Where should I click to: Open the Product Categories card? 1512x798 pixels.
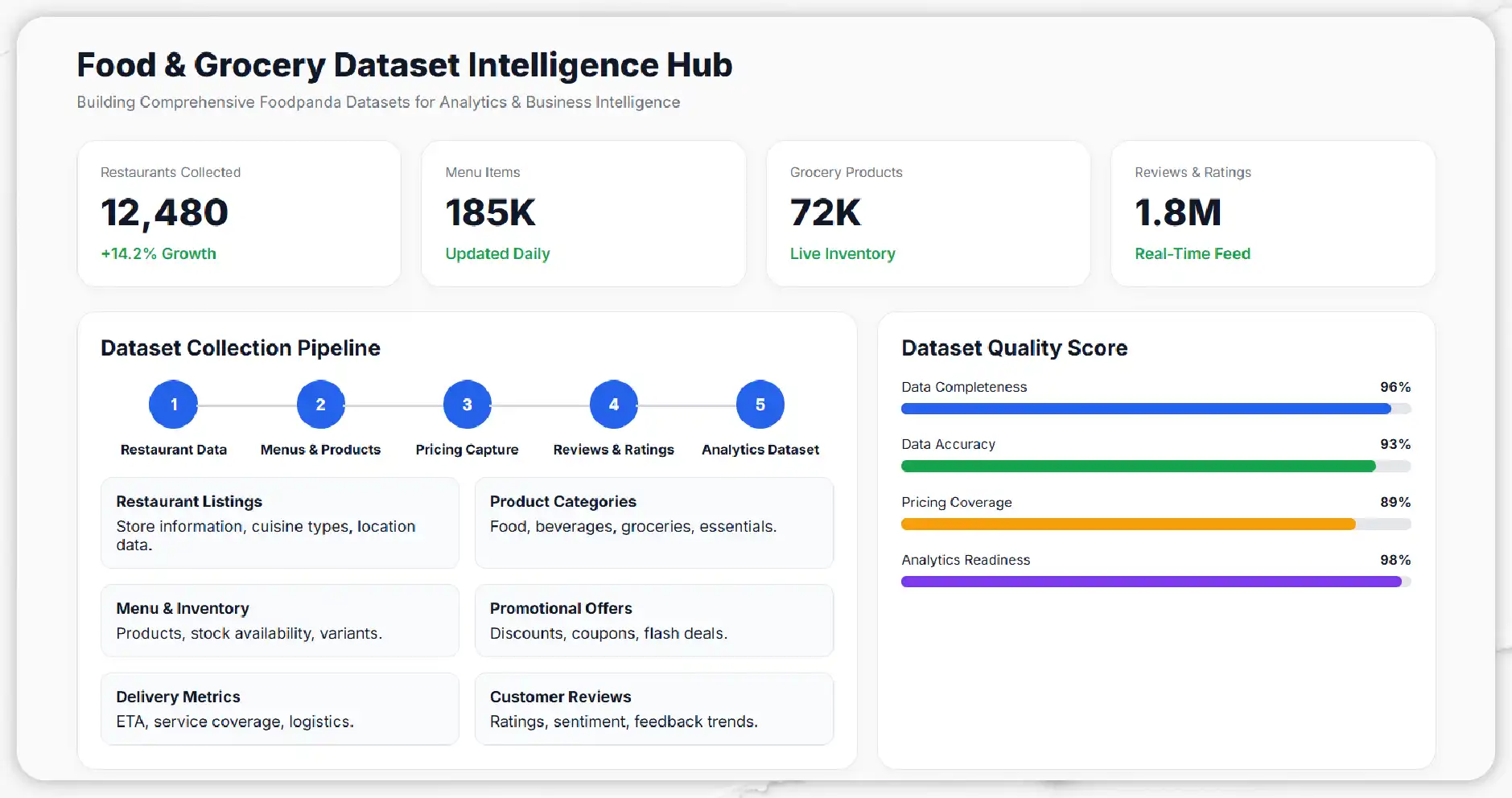pos(654,523)
